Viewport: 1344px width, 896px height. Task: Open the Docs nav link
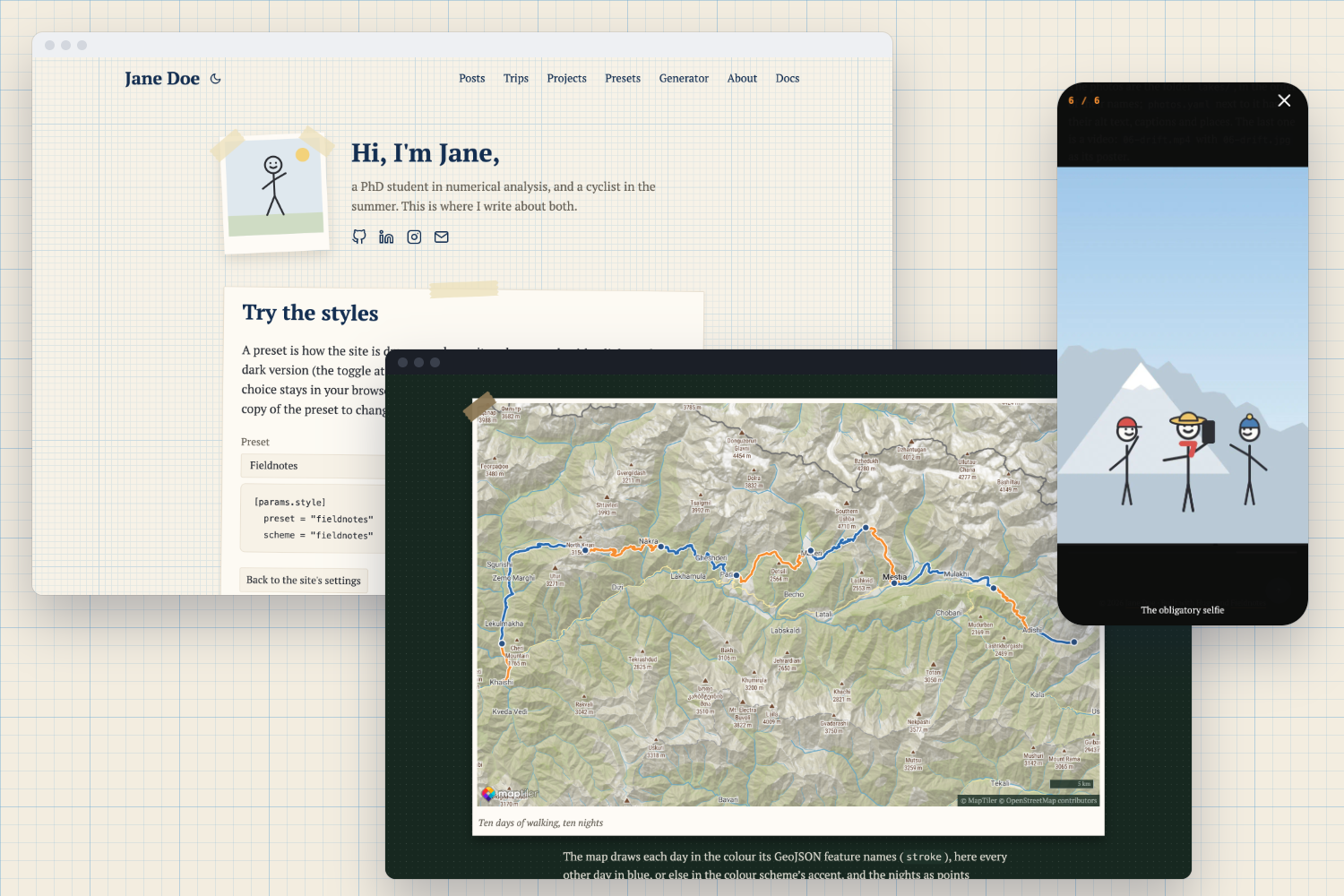coord(788,79)
